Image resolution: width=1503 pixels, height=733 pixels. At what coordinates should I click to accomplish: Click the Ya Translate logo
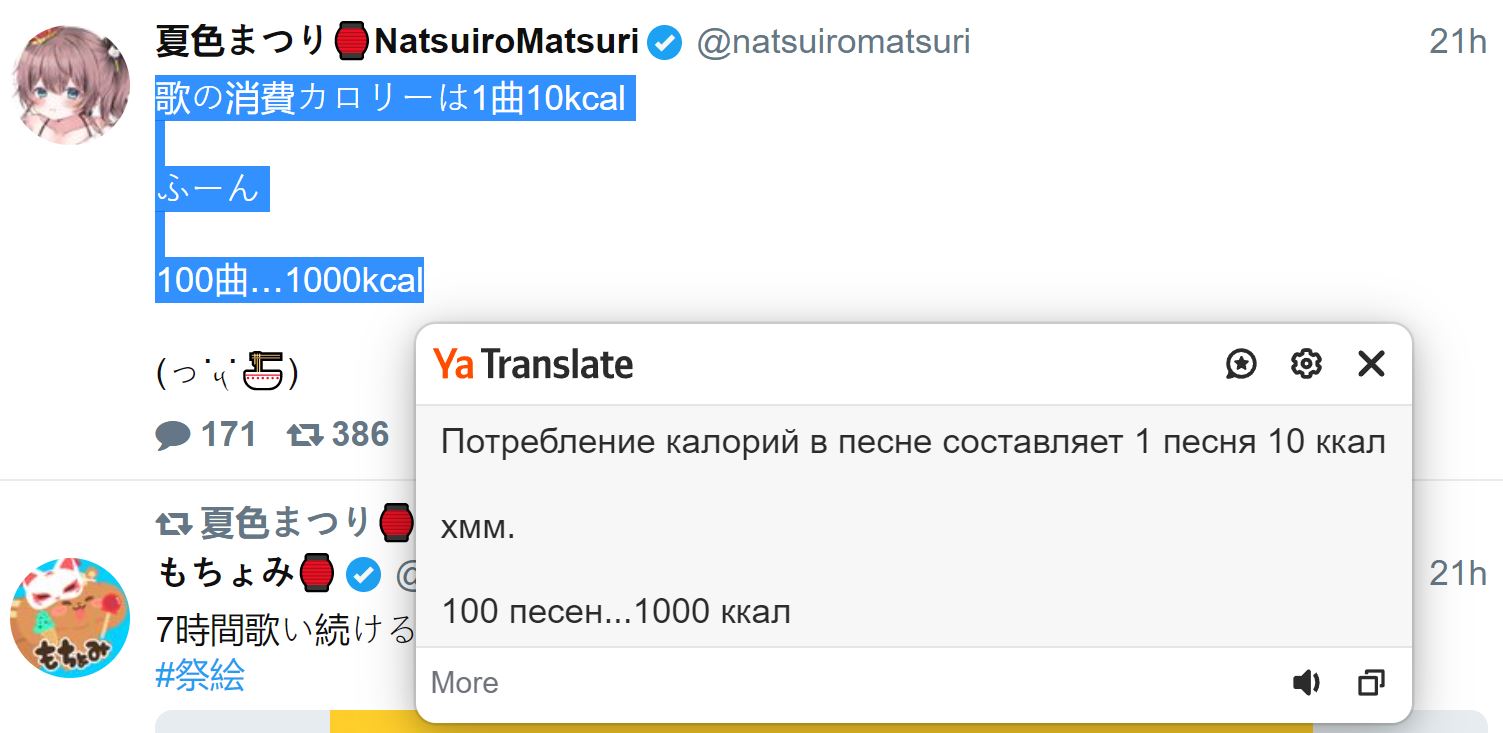point(533,364)
